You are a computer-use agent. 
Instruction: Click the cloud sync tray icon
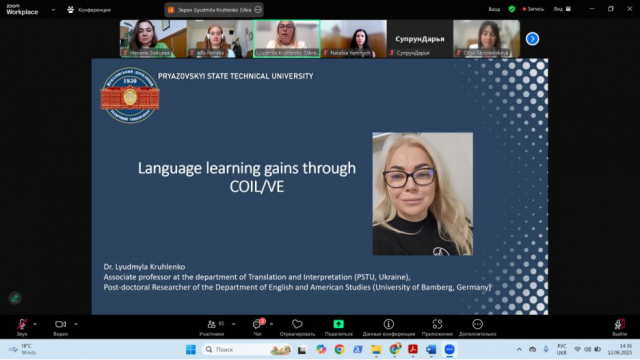[x=533, y=349]
